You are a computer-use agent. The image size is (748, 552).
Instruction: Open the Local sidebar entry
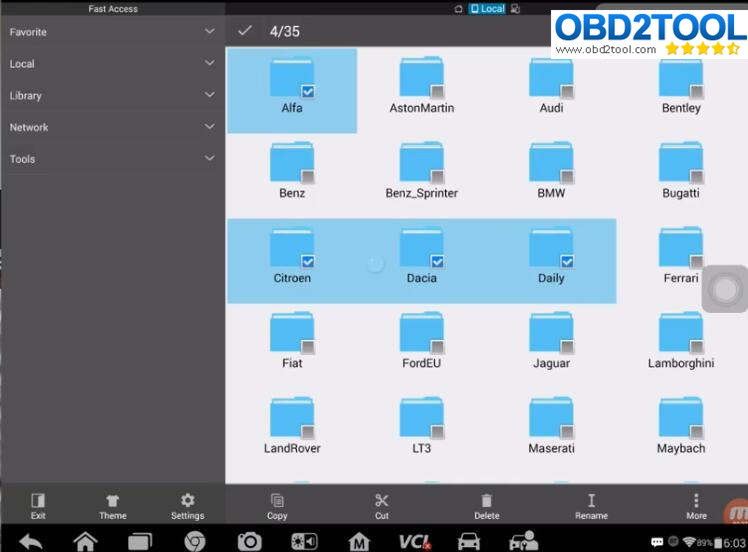tap(113, 63)
